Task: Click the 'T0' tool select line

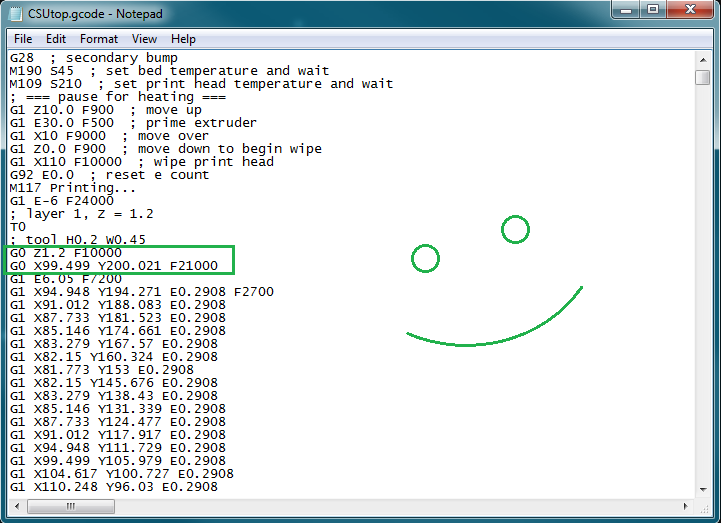Action: point(18,227)
